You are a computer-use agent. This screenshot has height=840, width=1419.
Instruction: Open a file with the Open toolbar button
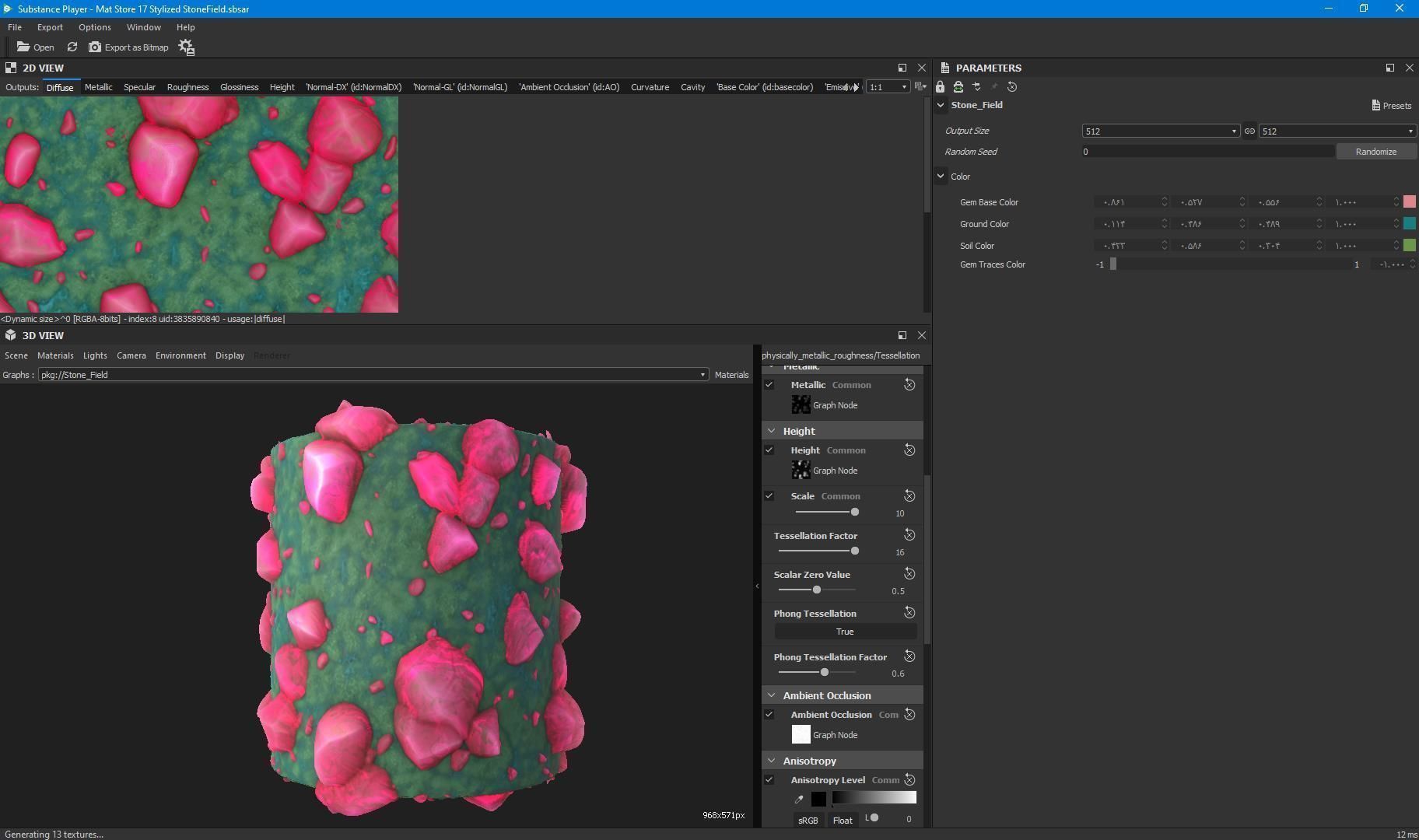pyautogui.click(x=36, y=47)
